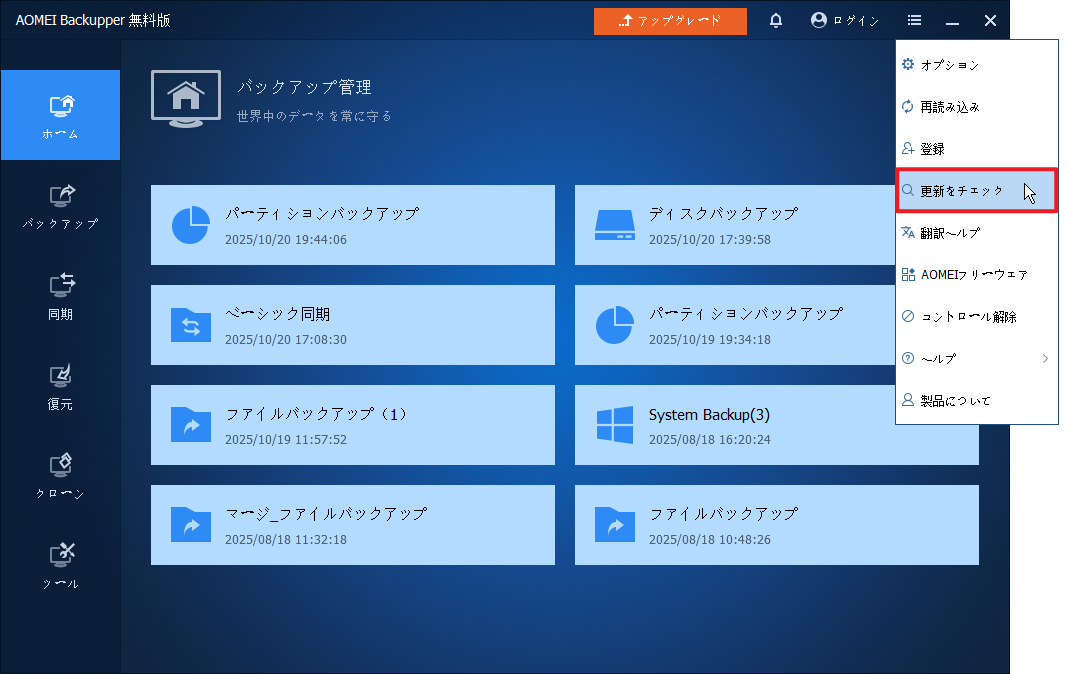Expand the ヘルプ submenu arrow

point(1045,358)
